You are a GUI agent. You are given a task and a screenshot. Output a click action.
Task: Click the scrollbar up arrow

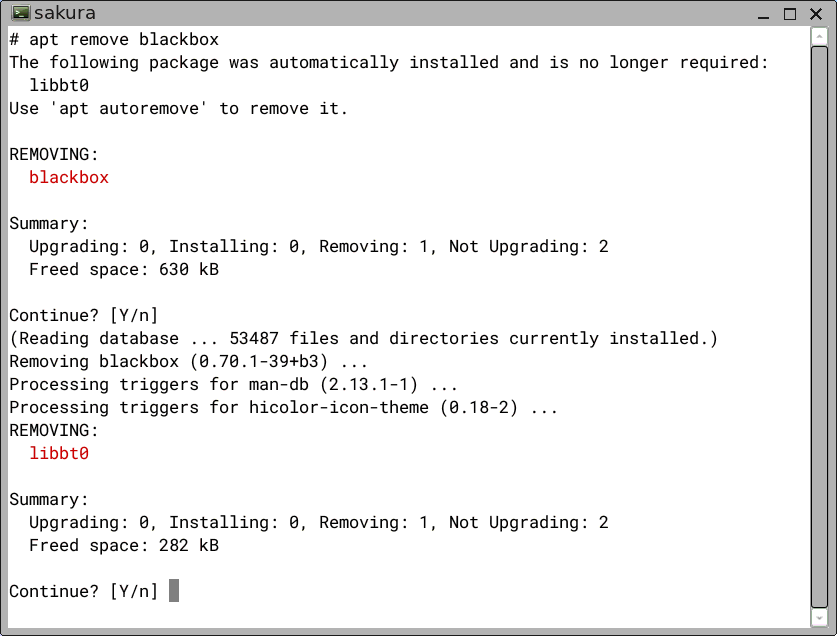coord(819,37)
